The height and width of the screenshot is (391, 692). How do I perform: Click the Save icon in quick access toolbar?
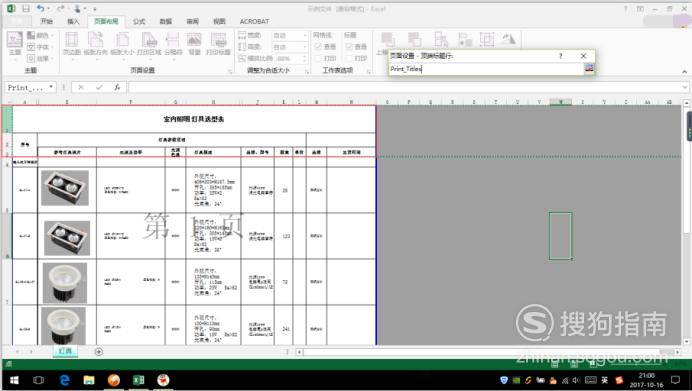coord(26,9)
